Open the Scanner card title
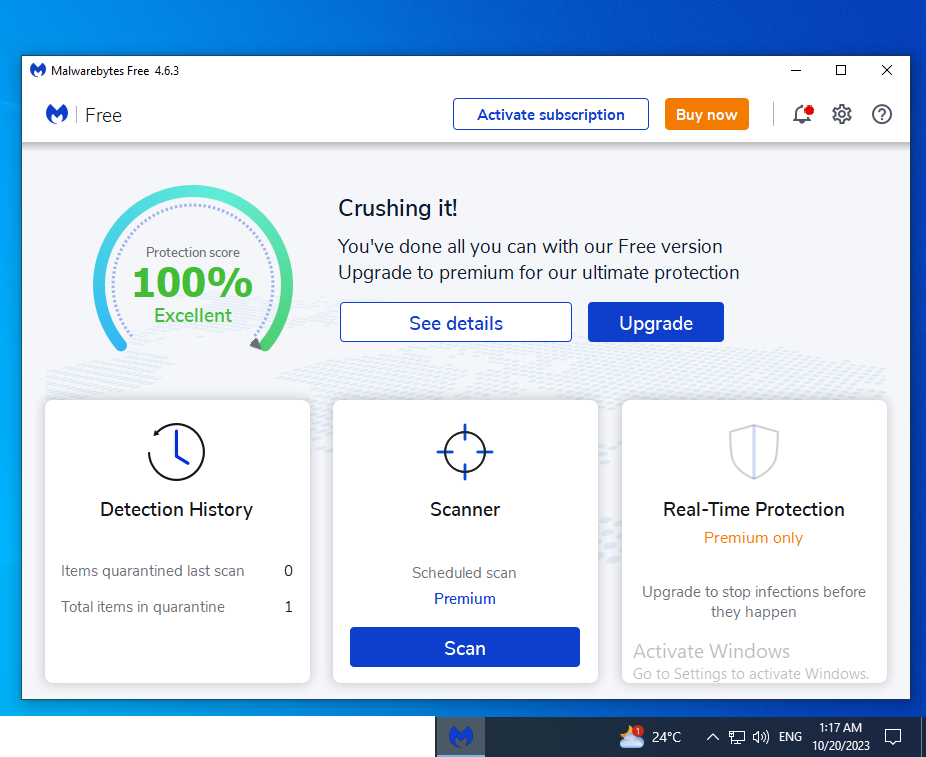This screenshot has width=926, height=757. (x=465, y=510)
